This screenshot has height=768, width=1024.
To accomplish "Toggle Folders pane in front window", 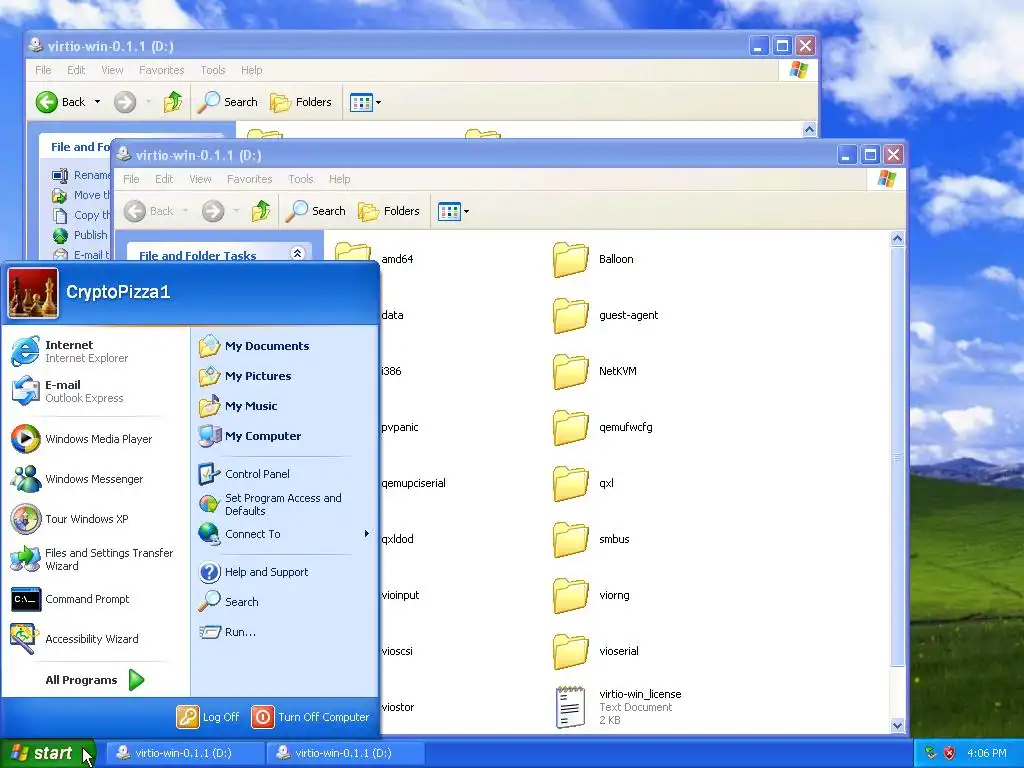I will coord(389,211).
